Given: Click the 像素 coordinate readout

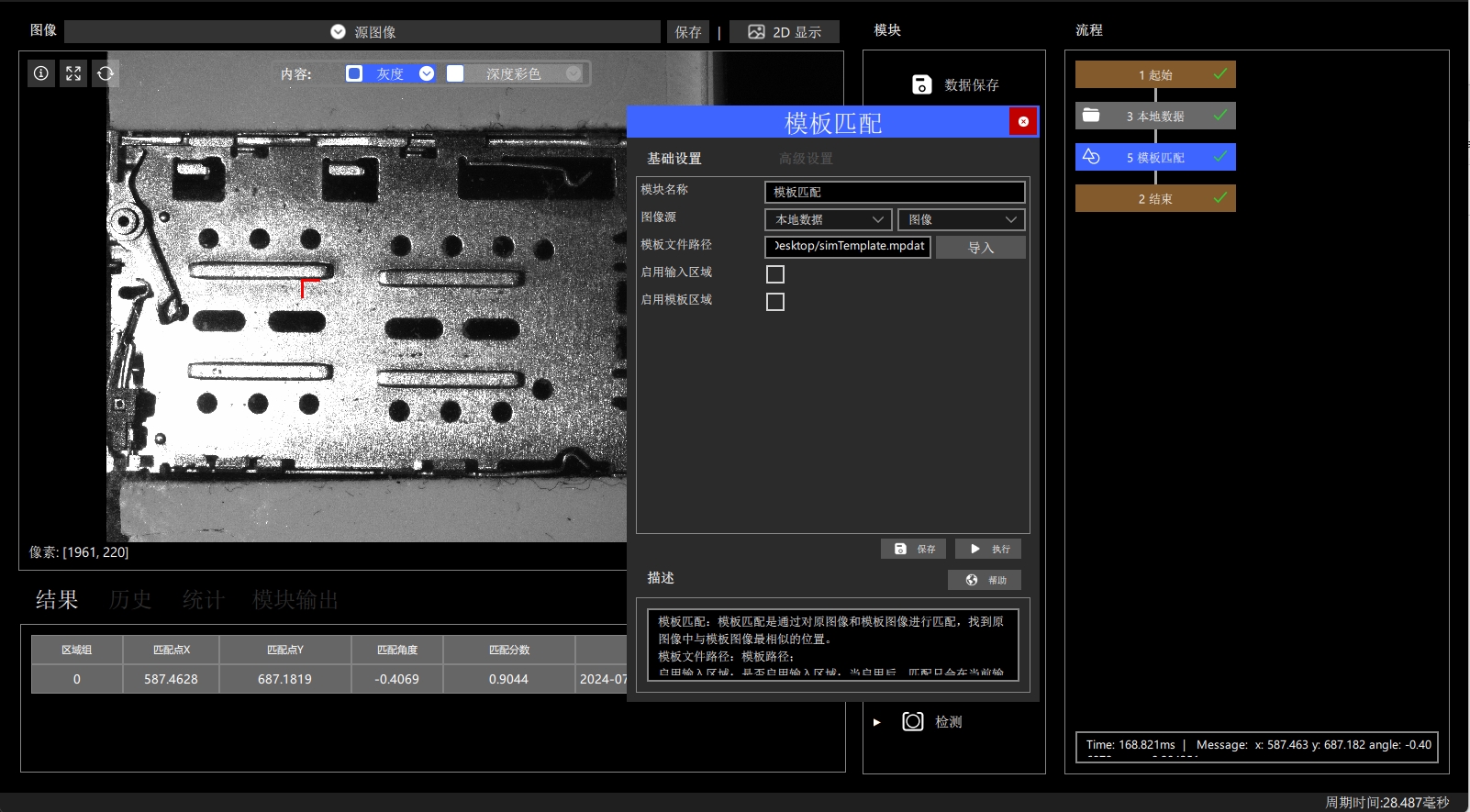Looking at the screenshot, I should tap(79, 552).
